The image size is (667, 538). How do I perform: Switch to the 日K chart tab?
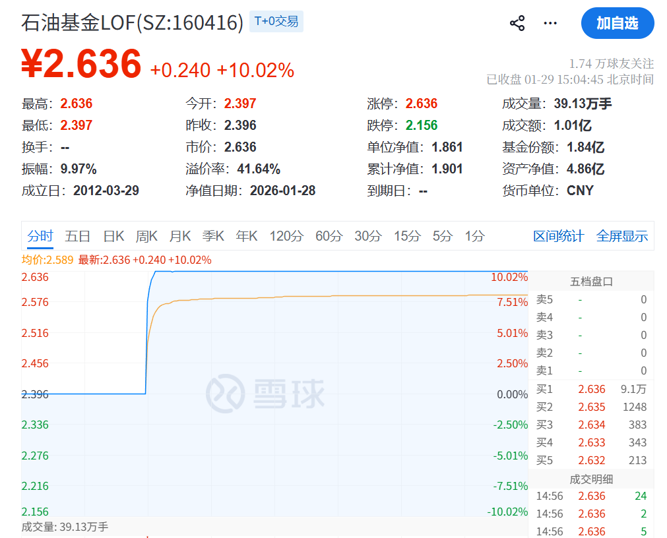[113, 236]
